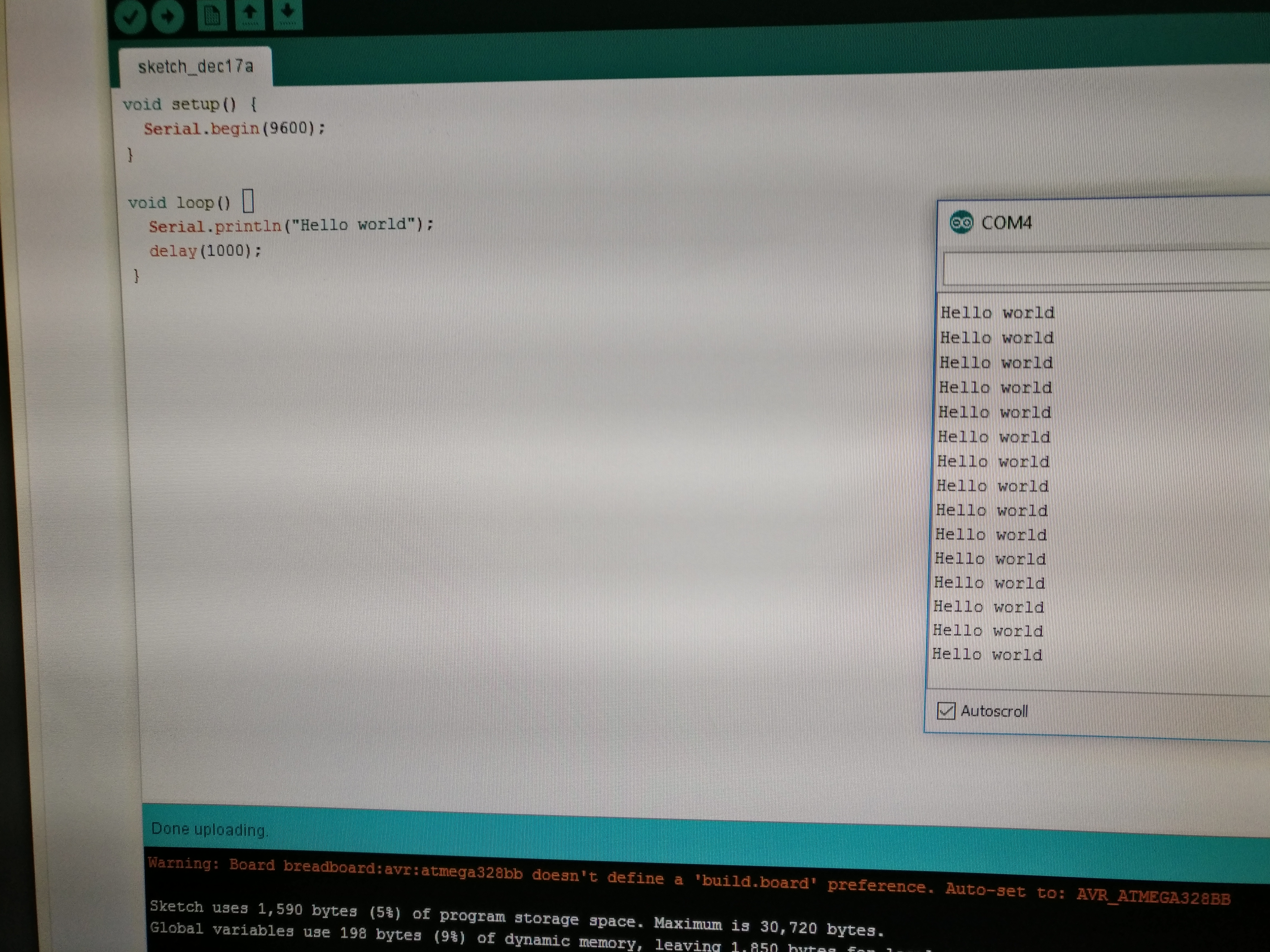Toggle the Autoscroll checkbox
The image size is (1270, 952).
click(946, 710)
